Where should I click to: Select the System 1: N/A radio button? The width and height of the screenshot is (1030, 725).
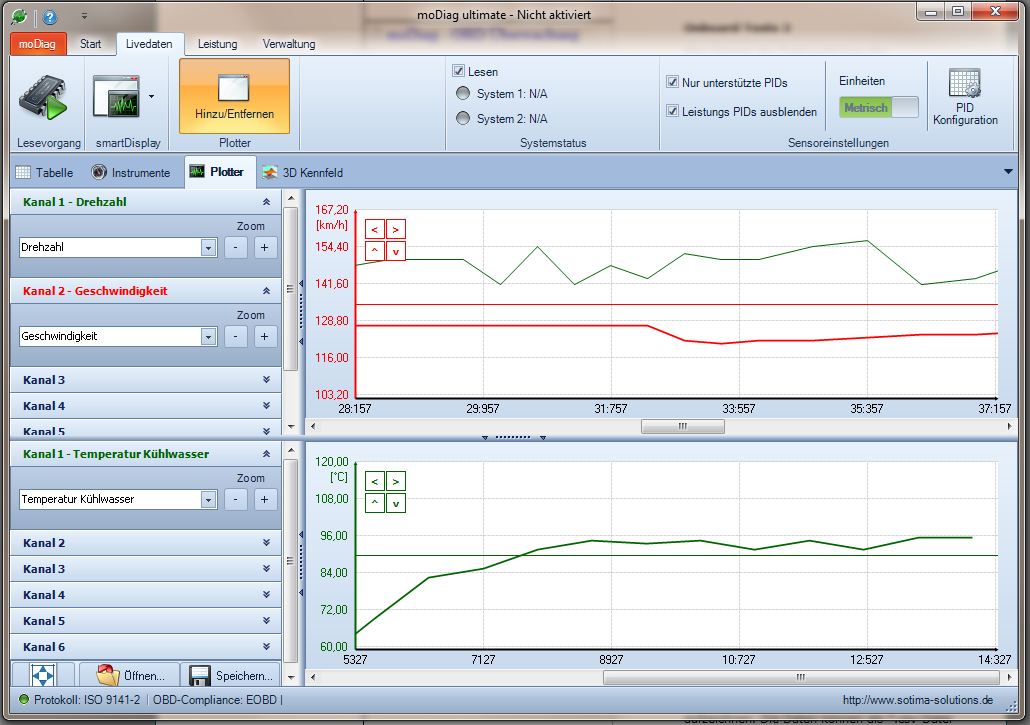coord(463,94)
